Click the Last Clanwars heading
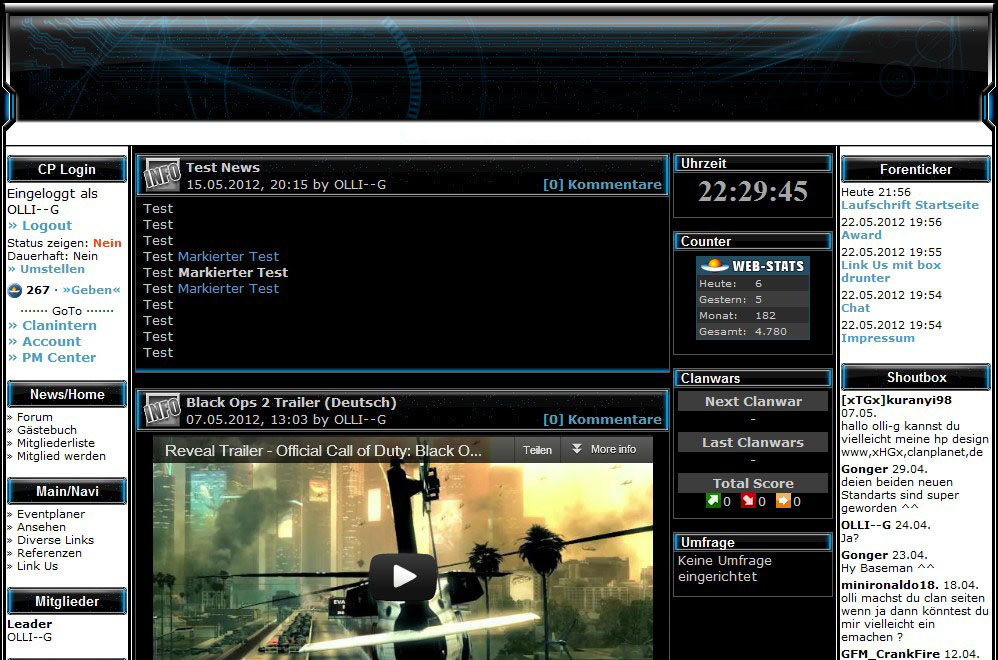The width and height of the screenshot is (998, 660). (753, 442)
